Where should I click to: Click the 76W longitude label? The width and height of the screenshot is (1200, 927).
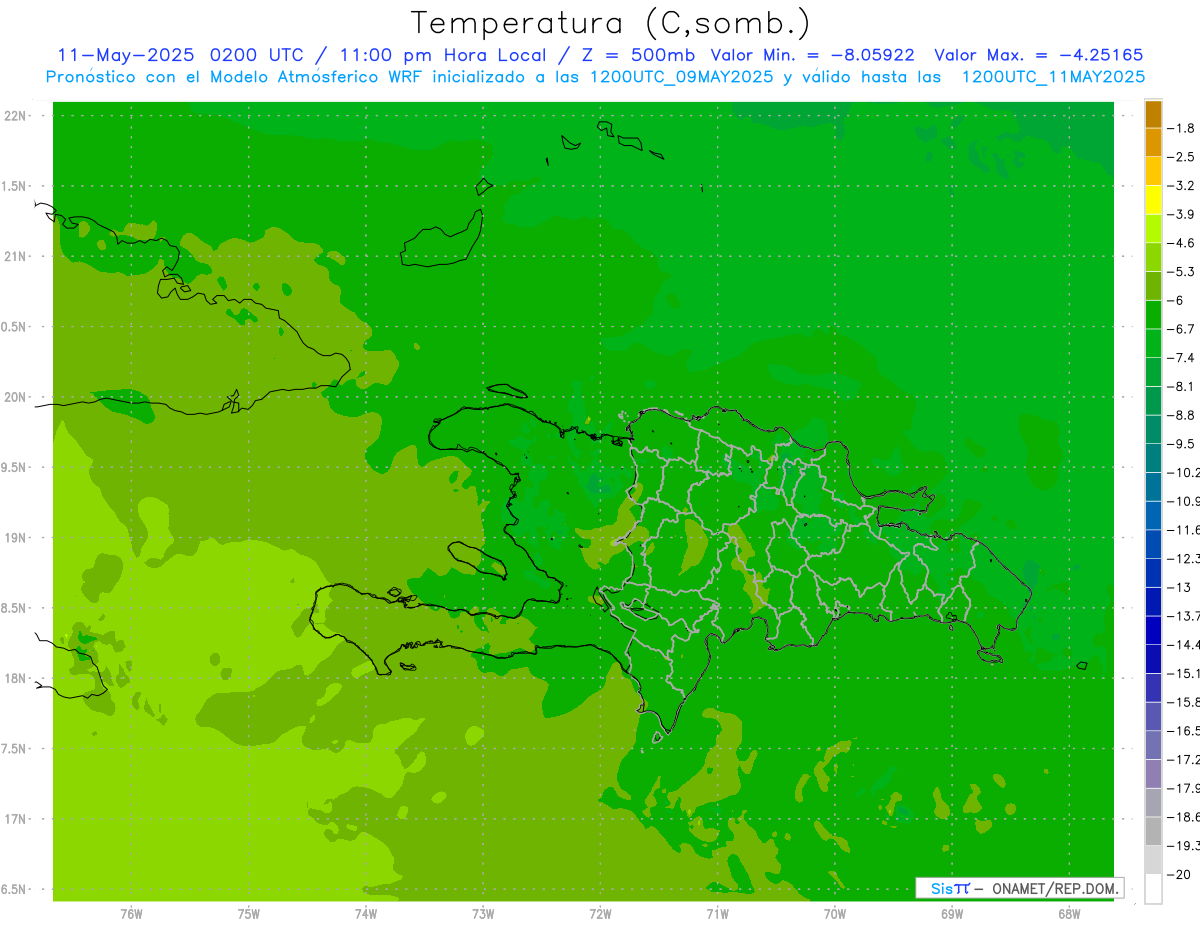(x=131, y=914)
